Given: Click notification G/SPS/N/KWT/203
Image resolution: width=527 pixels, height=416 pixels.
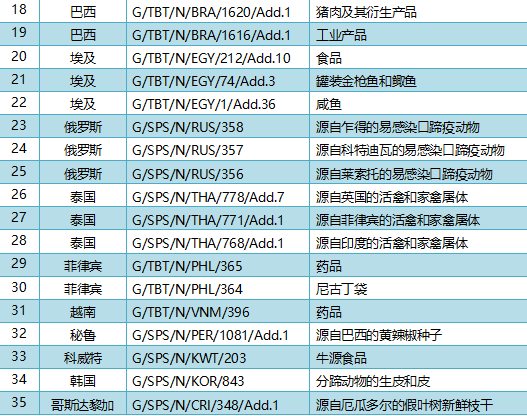Looking at the screenshot, I should click(x=189, y=358).
